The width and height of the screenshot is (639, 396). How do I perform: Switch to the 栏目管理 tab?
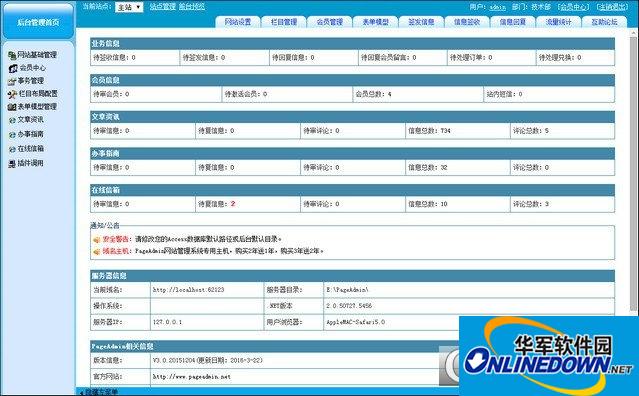click(x=284, y=22)
